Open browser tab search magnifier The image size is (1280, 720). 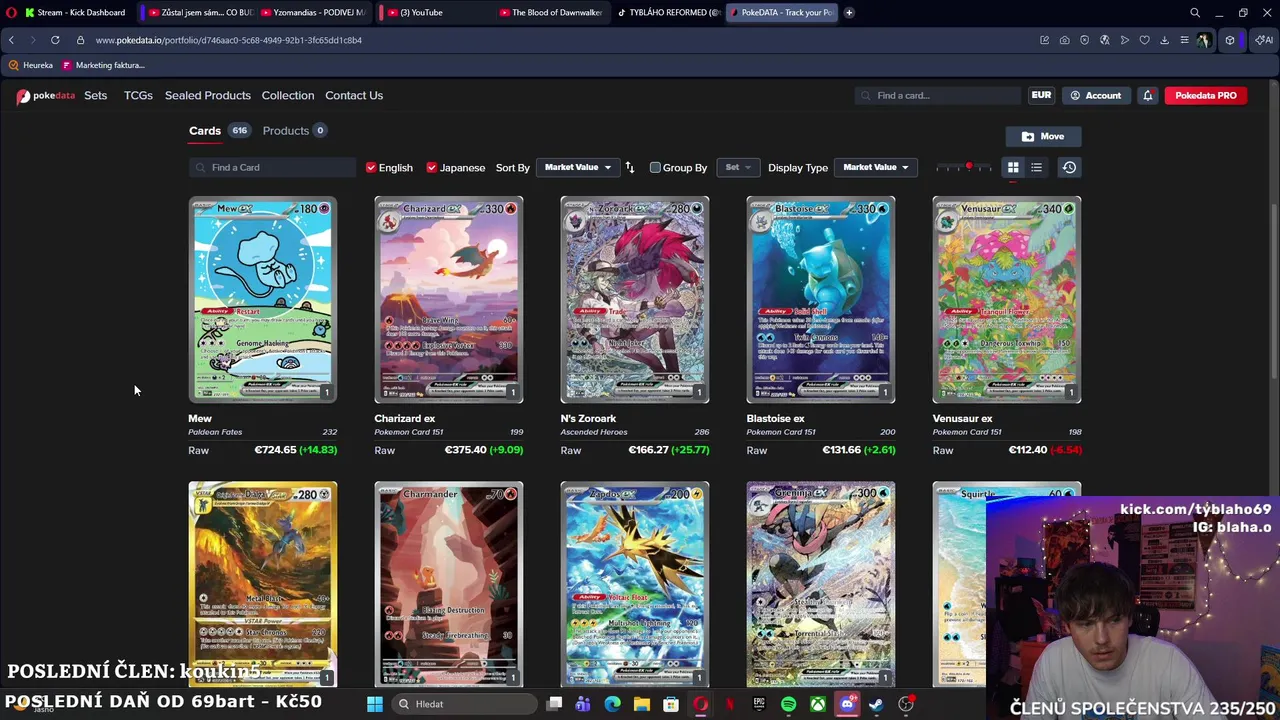click(x=1195, y=13)
